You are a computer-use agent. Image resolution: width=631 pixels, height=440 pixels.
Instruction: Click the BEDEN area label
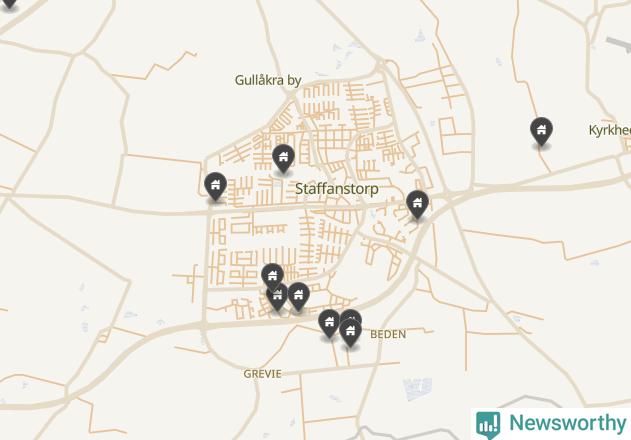(x=388, y=334)
